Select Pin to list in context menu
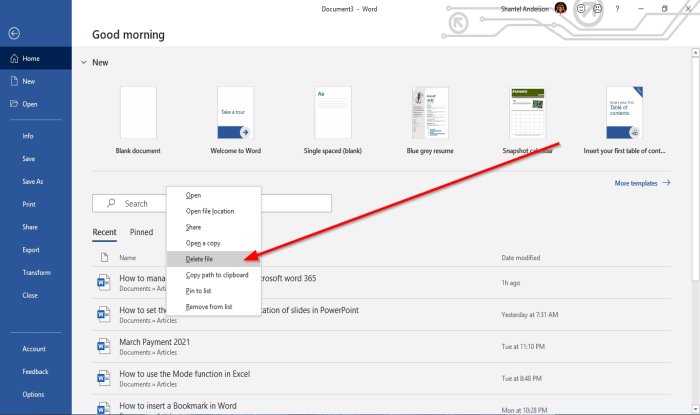 [213, 291]
